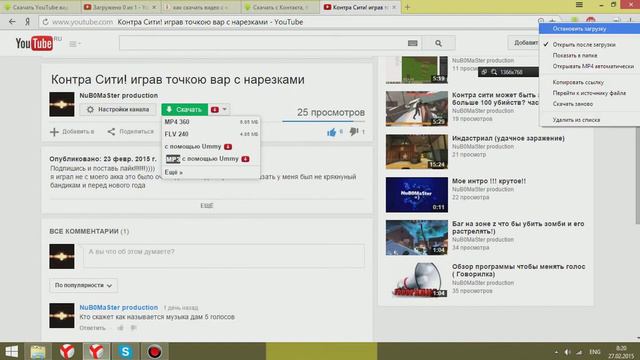Open Баг на зоне z video thumbnail
Viewport: 640px width, 360px height.
point(417,238)
